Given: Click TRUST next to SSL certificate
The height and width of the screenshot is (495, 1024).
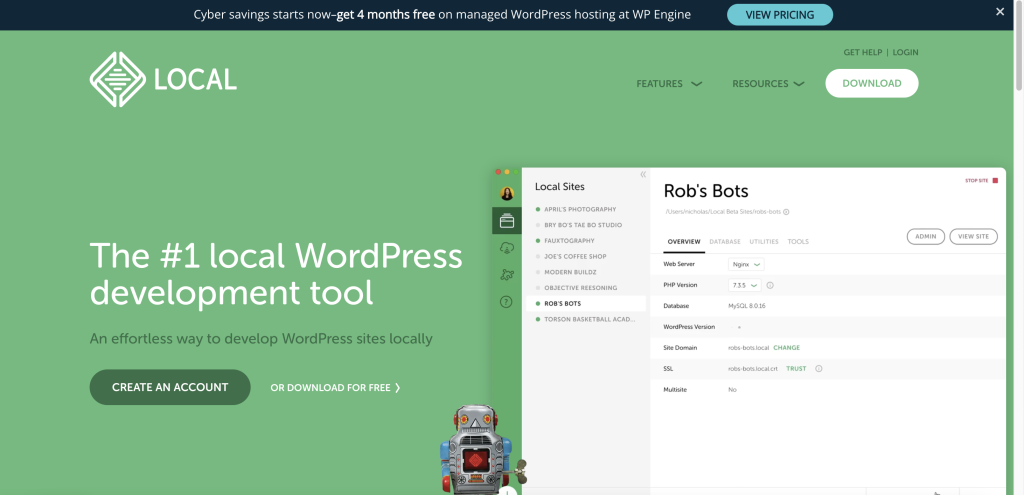Looking at the screenshot, I should pos(796,369).
